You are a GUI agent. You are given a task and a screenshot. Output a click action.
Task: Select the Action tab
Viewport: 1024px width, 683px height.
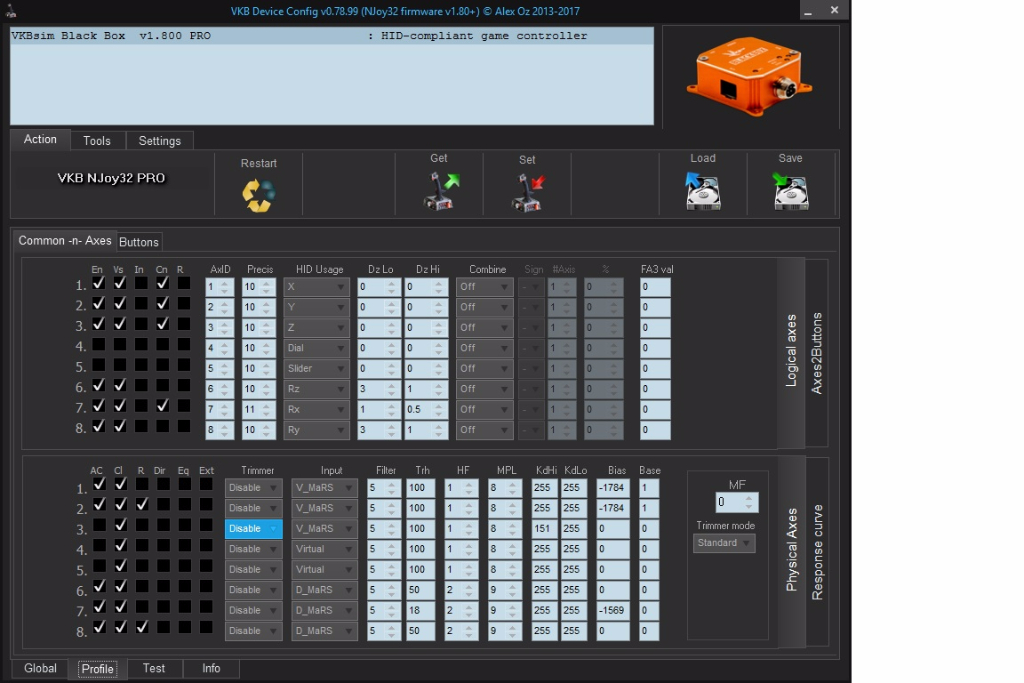(x=40, y=139)
